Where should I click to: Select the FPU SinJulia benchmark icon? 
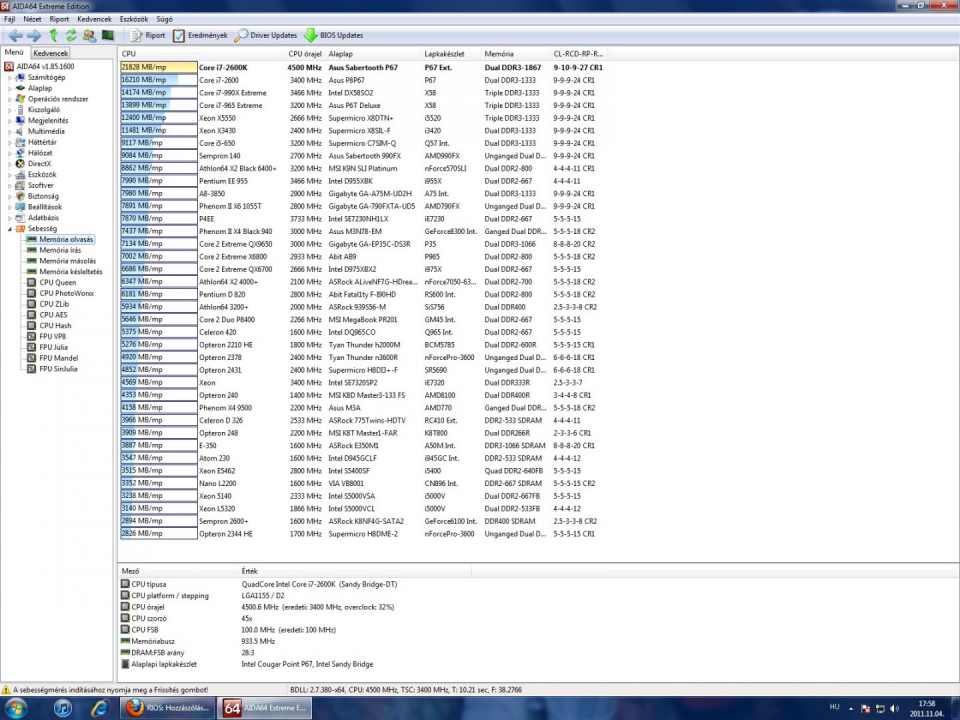[32, 369]
